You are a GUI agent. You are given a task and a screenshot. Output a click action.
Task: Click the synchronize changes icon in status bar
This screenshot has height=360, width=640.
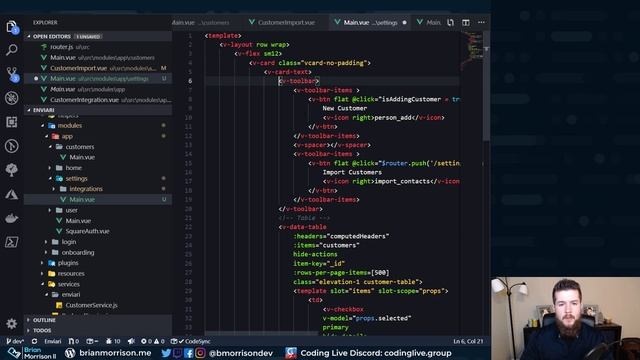[34, 341]
